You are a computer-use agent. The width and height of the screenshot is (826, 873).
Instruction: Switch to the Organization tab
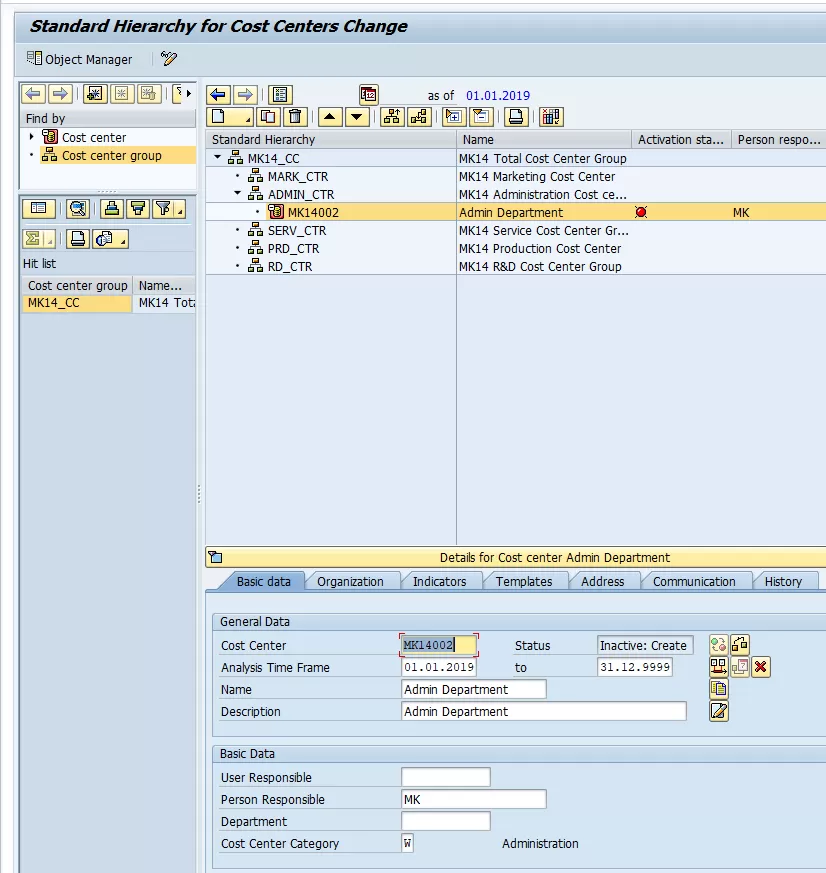tap(350, 581)
